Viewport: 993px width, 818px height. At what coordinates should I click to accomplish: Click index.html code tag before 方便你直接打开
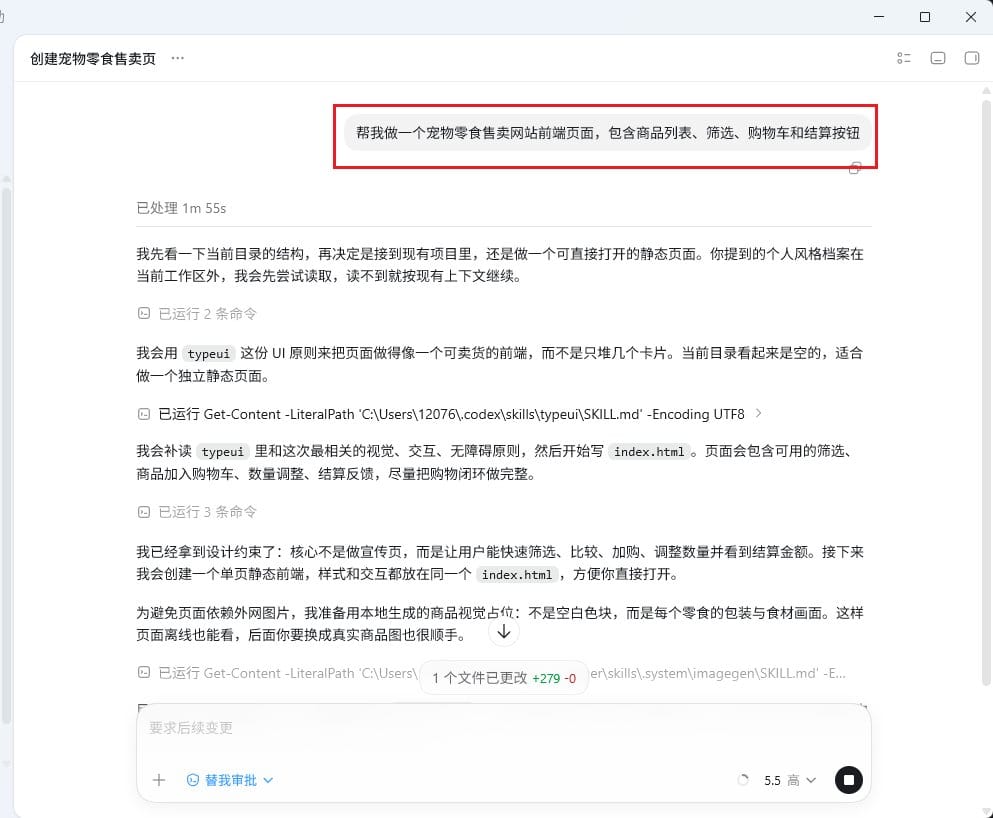pos(517,574)
